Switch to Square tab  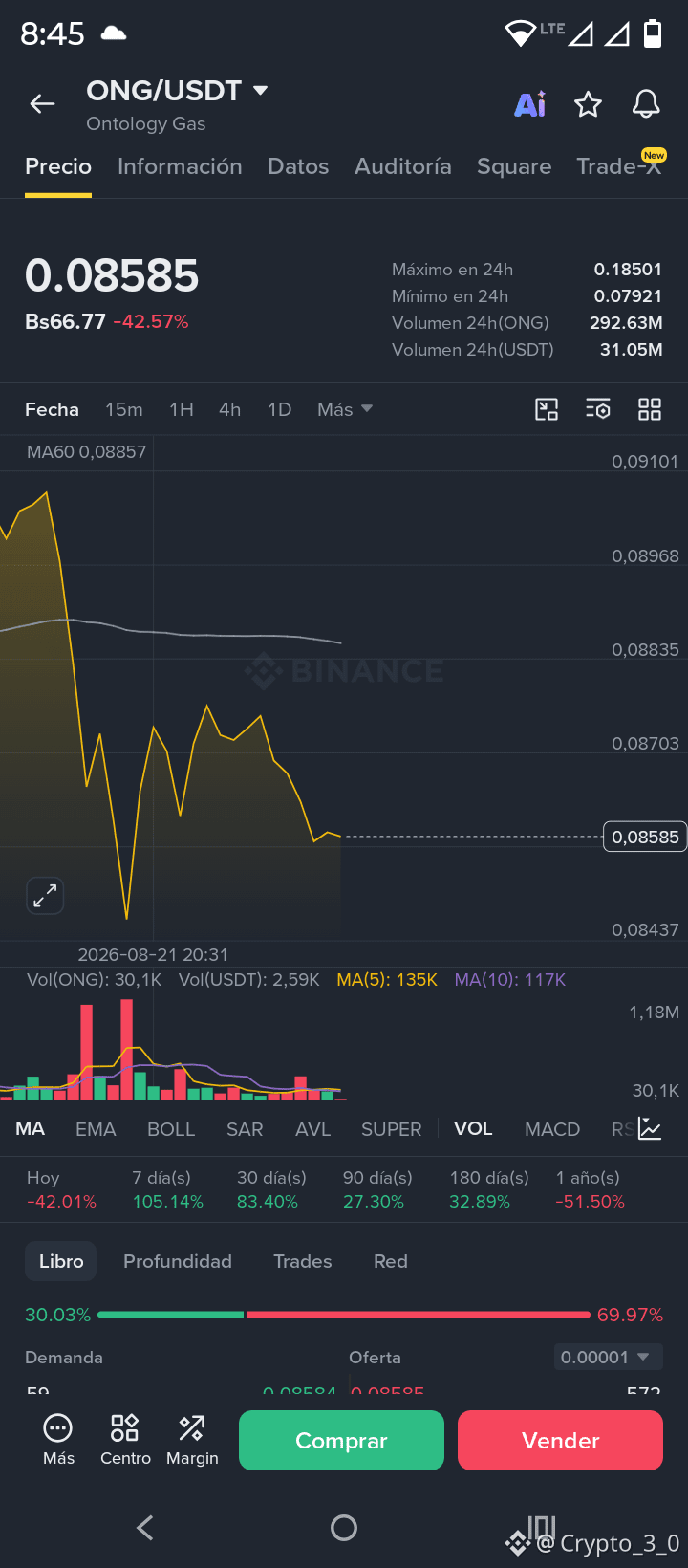[514, 166]
